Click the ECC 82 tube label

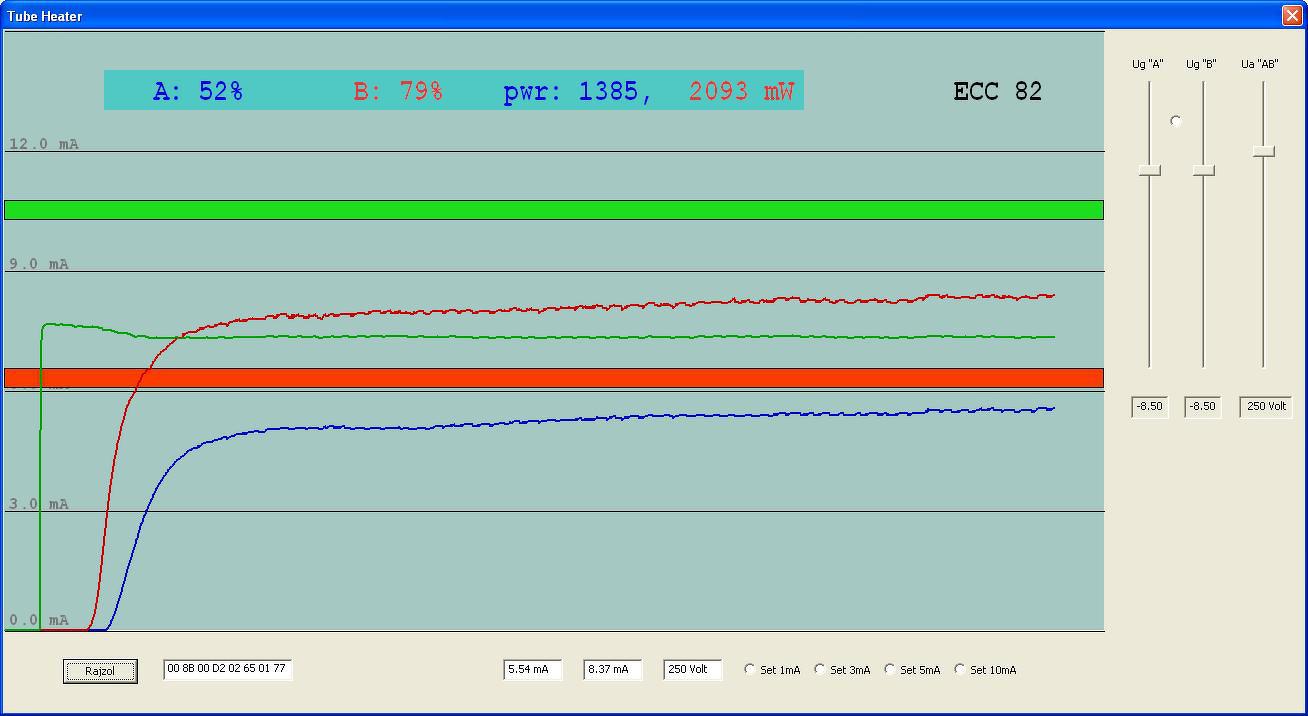pyautogui.click(x=998, y=91)
